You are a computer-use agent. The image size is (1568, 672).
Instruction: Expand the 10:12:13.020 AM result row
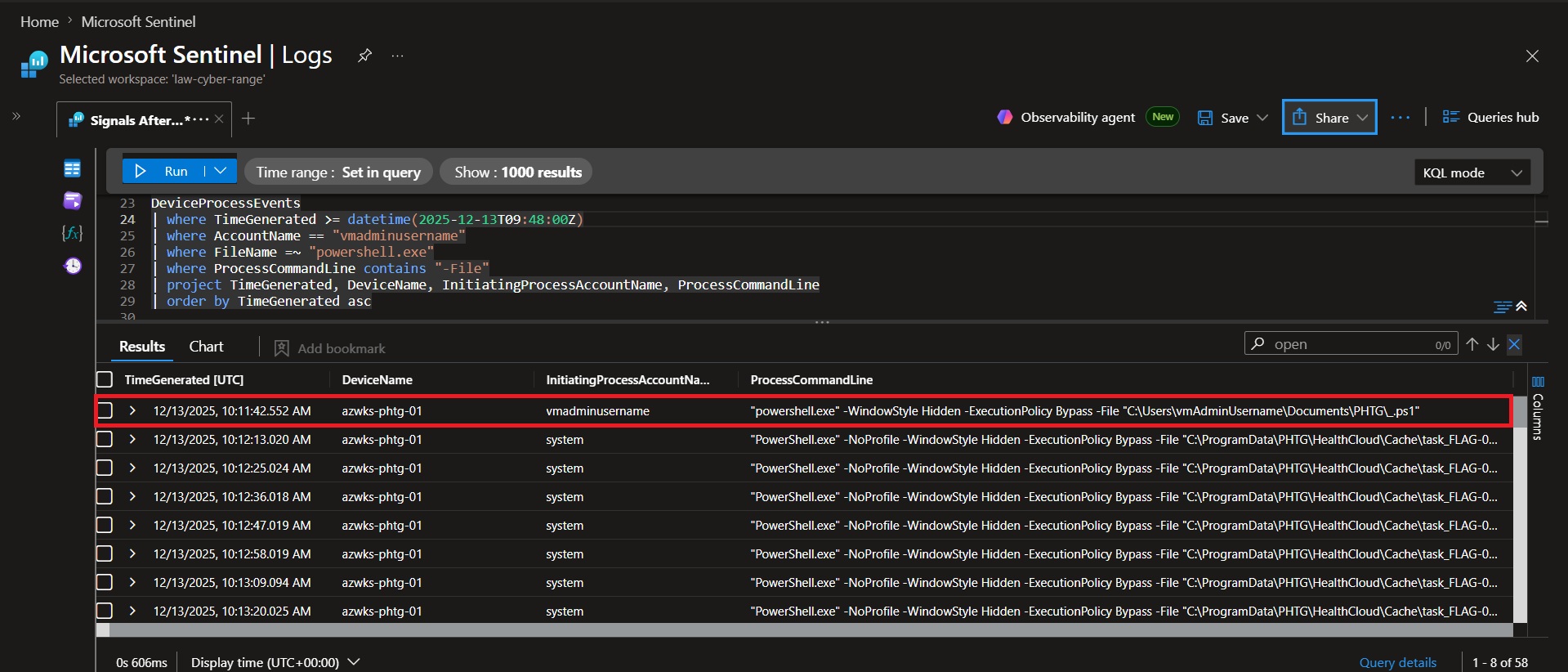point(132,439)
